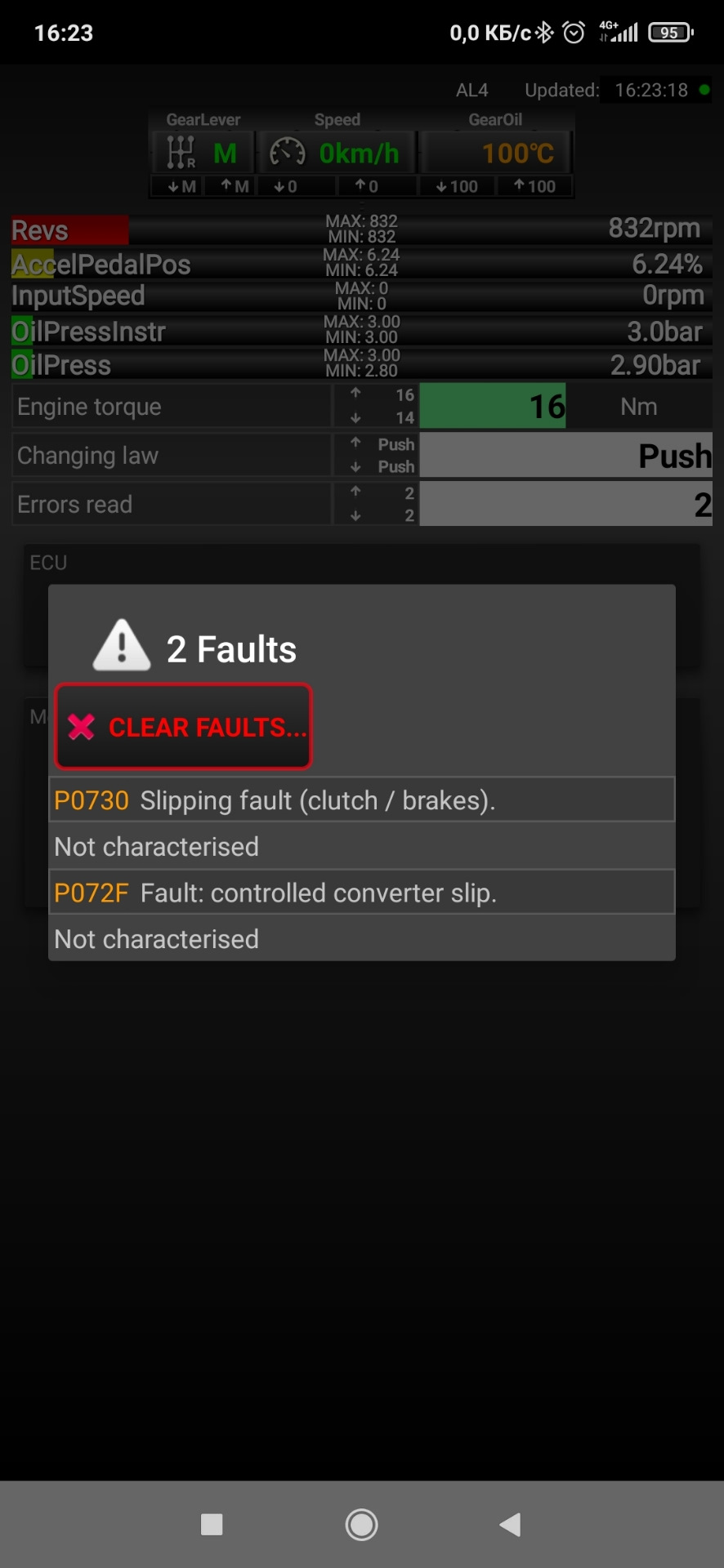Viewport: 724px width, 1568px height.
Task: Tap the speedometer gauge icon
Action: click(x=288, y=153)
